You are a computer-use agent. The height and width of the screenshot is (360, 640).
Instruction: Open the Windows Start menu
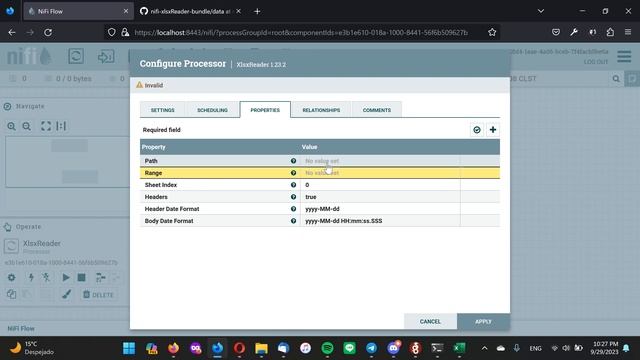(x=129, y=348)
